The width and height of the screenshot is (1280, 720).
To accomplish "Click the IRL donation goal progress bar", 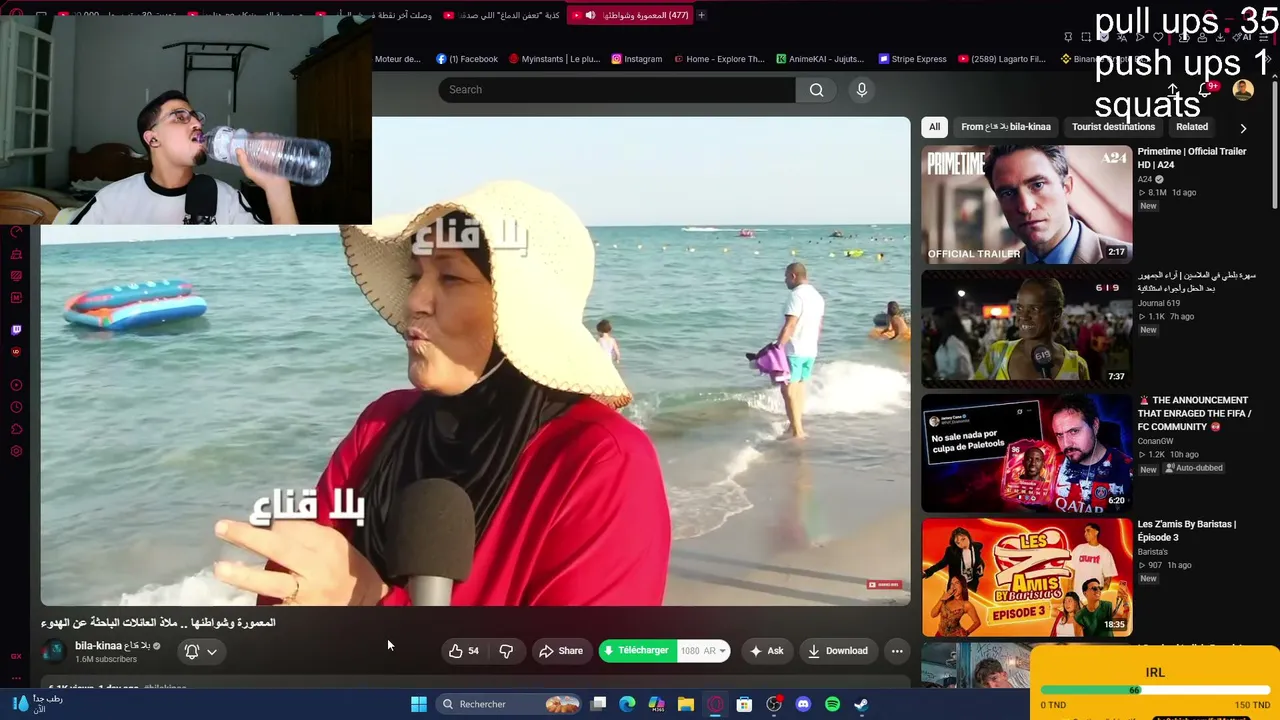I will click(1155, 690).
